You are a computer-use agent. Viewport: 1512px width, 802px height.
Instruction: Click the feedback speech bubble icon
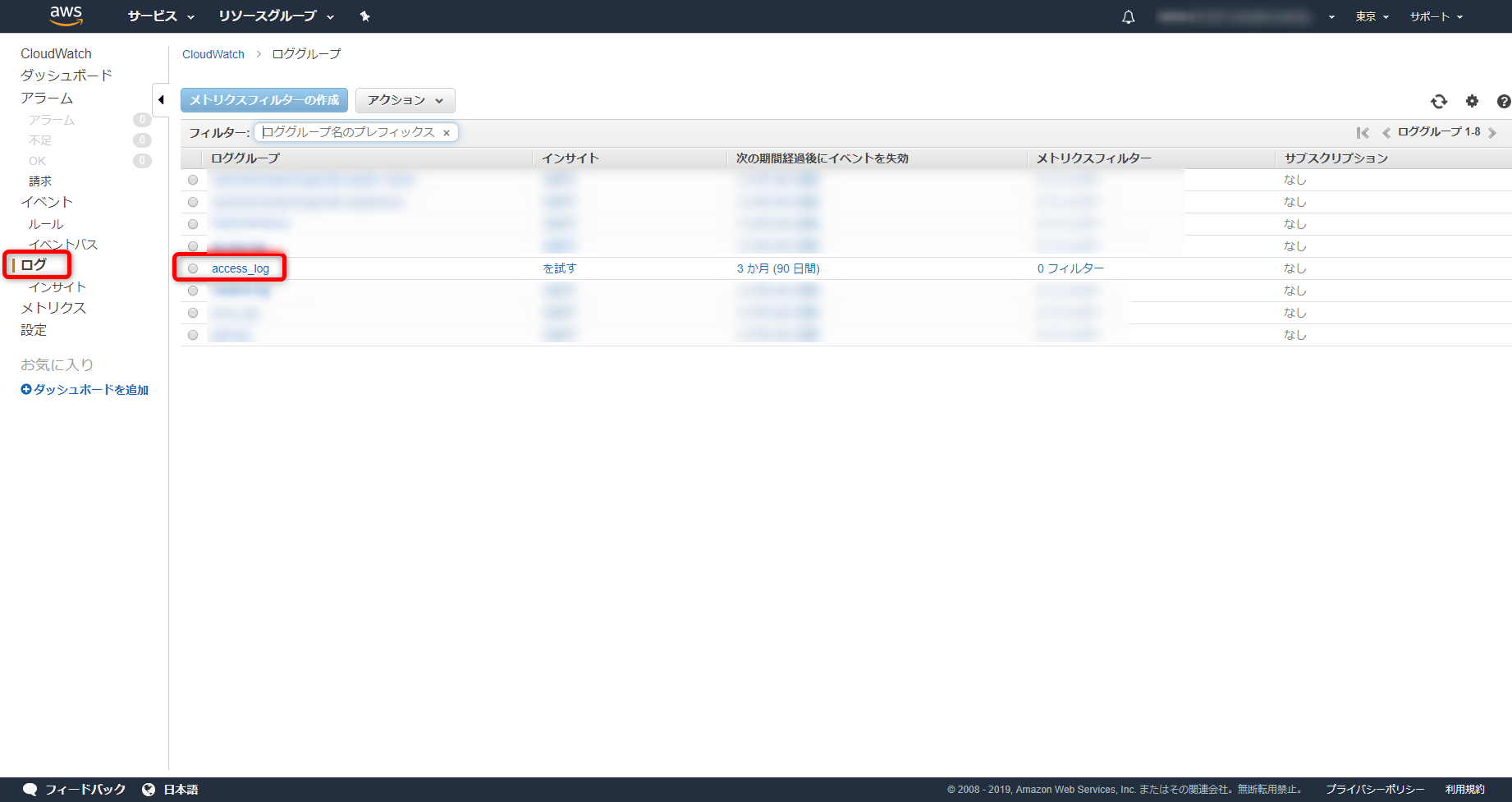[x=30, y=790]
